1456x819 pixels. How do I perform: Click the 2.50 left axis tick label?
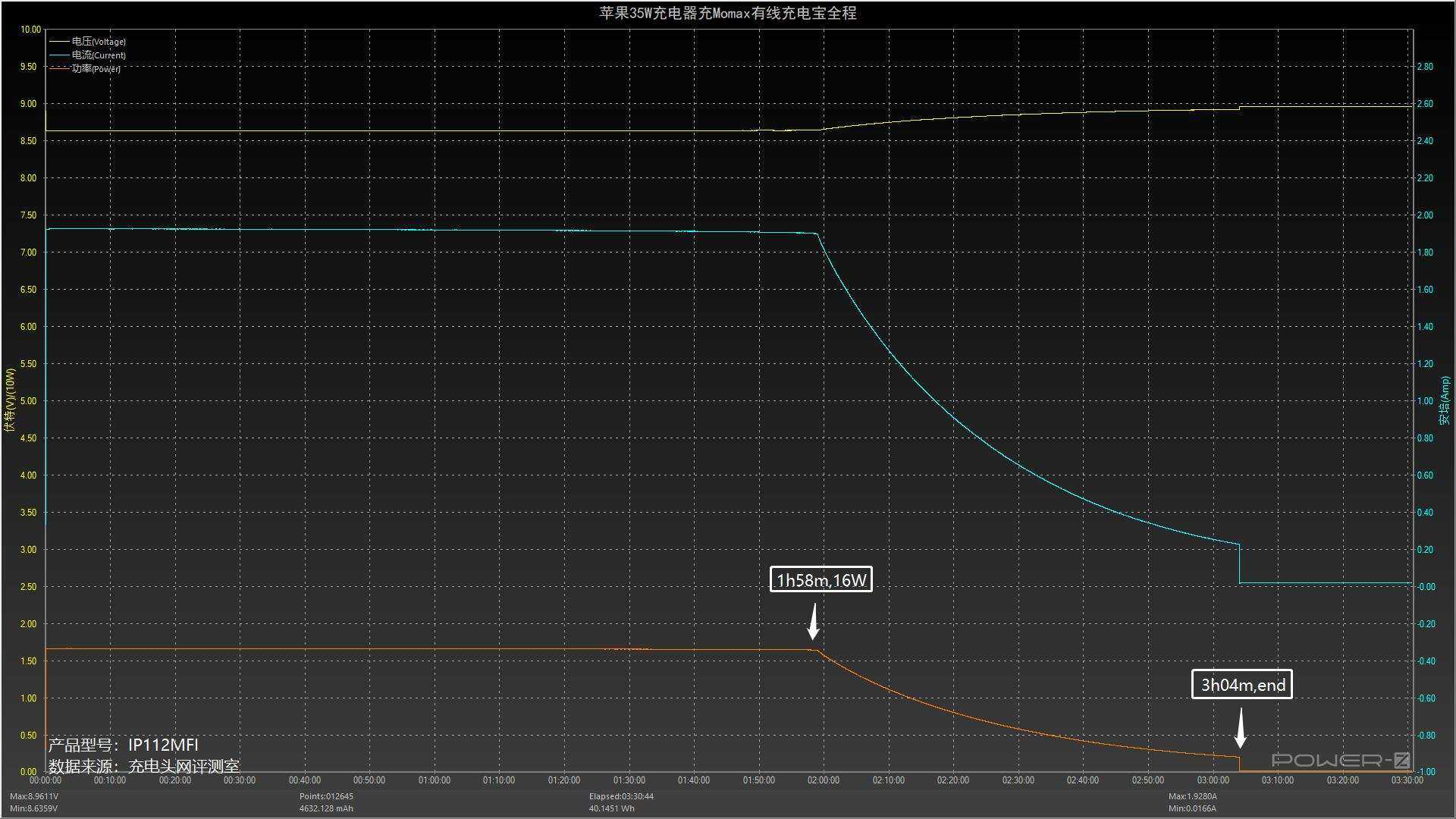tap(28, 587)
